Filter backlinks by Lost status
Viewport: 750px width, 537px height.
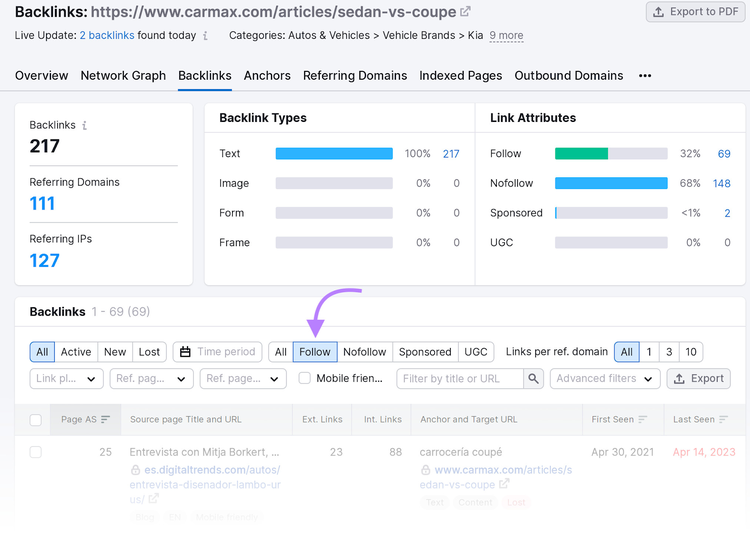[149, 352]
